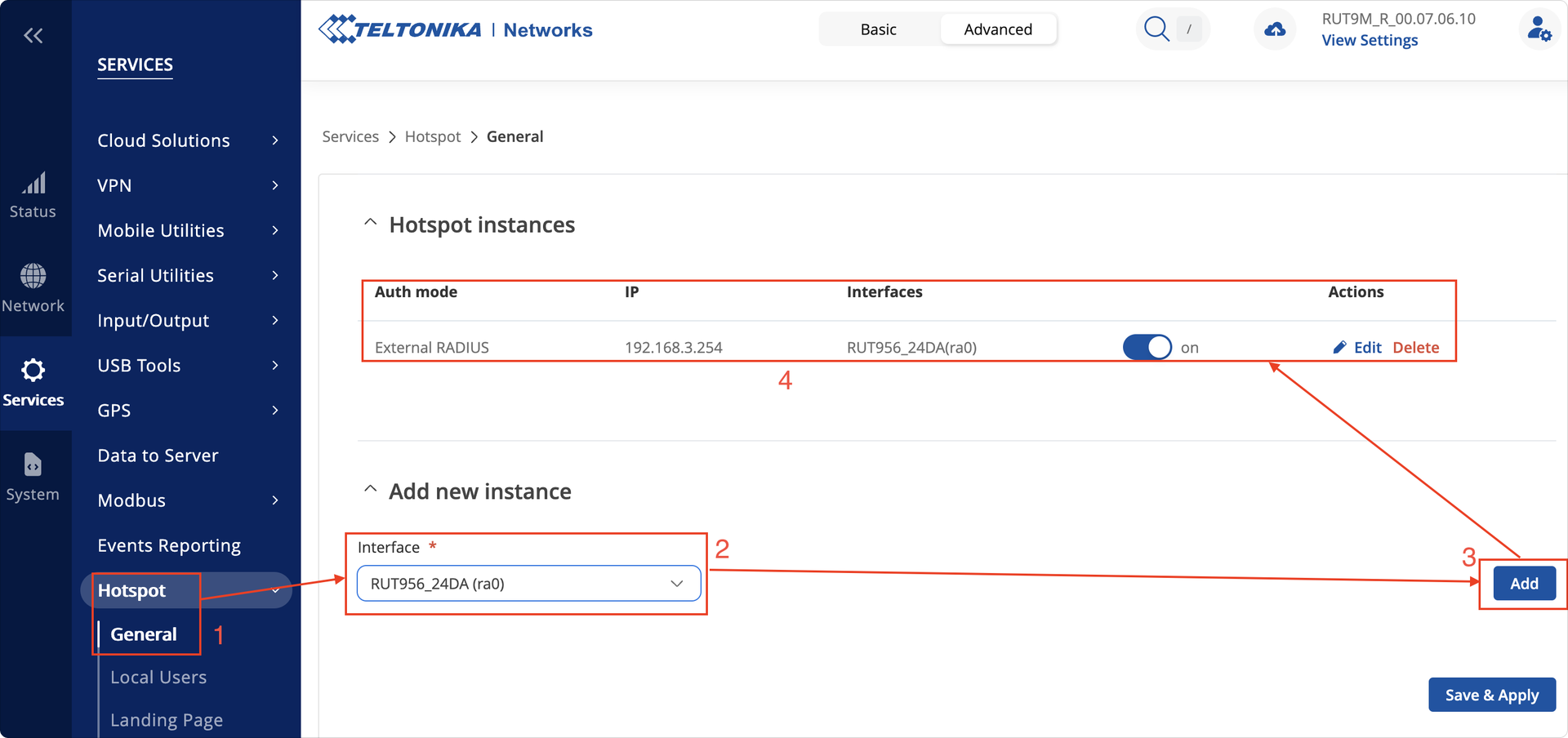
Task: Open the View Settings link
Action: [1370, 40]
